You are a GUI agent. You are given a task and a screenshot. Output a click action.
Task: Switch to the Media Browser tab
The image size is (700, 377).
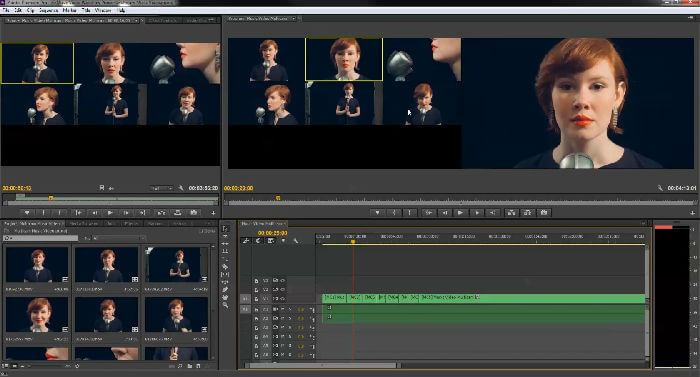pyautogui.click(x=83, y=223)
